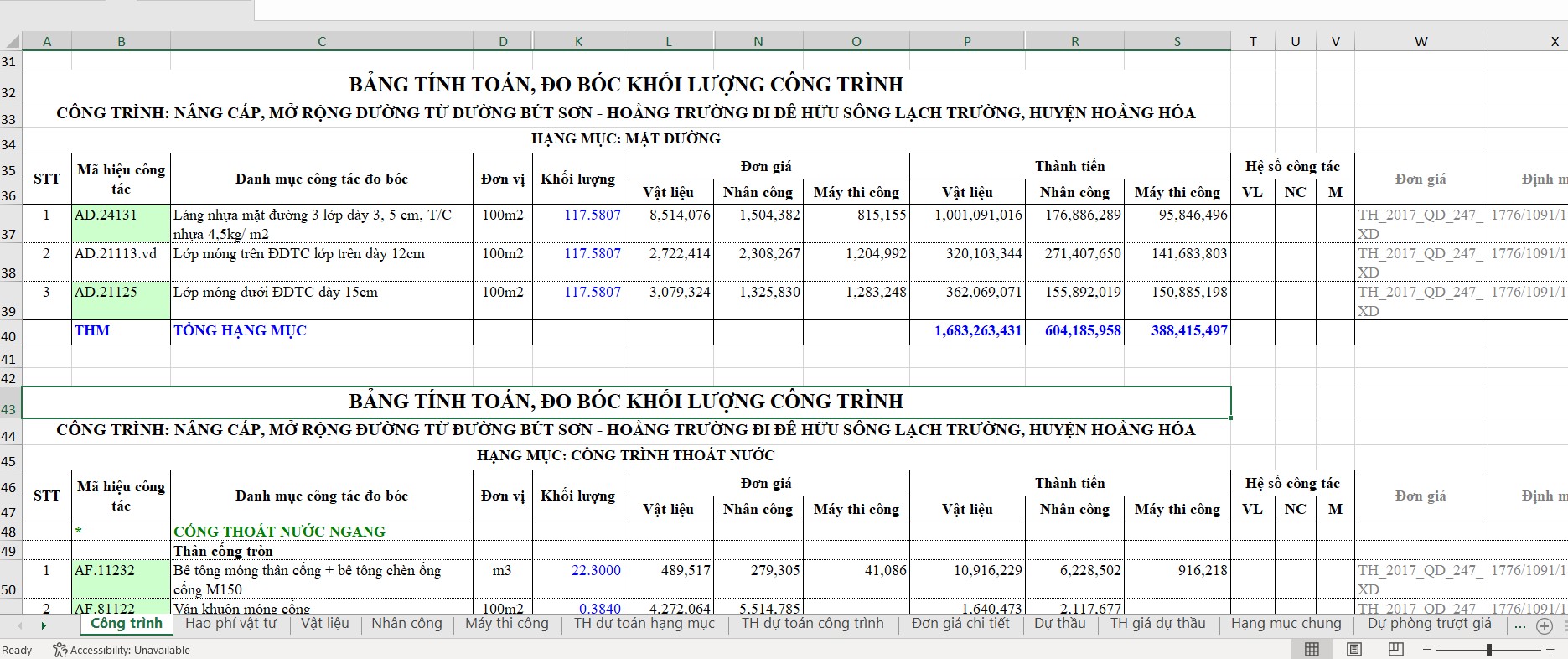Click Nhân công price 2,308,267

pyautogui.click(x=758, y=262)
